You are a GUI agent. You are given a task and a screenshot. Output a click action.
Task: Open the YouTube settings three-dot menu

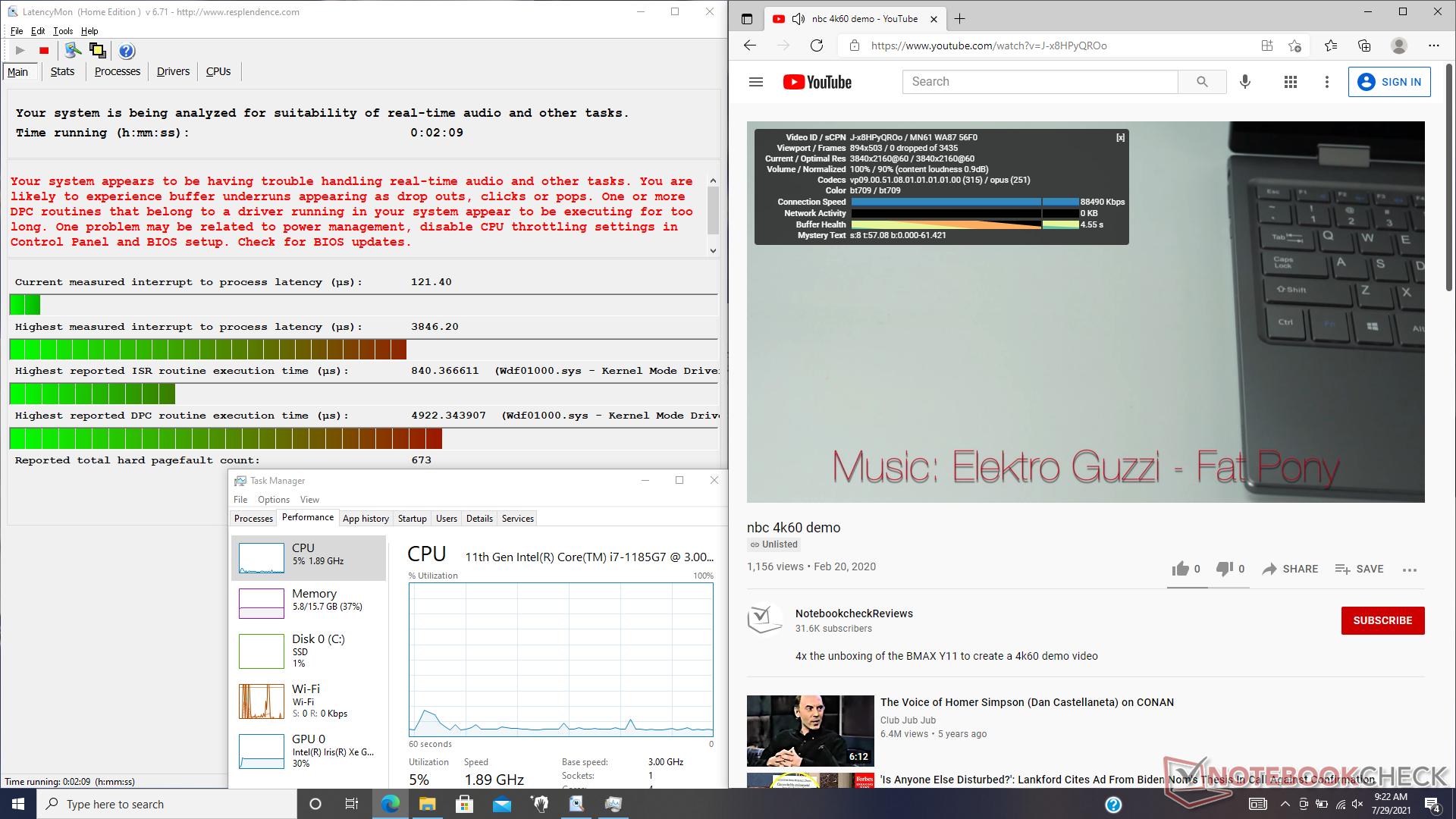(x=1327, y=82)
